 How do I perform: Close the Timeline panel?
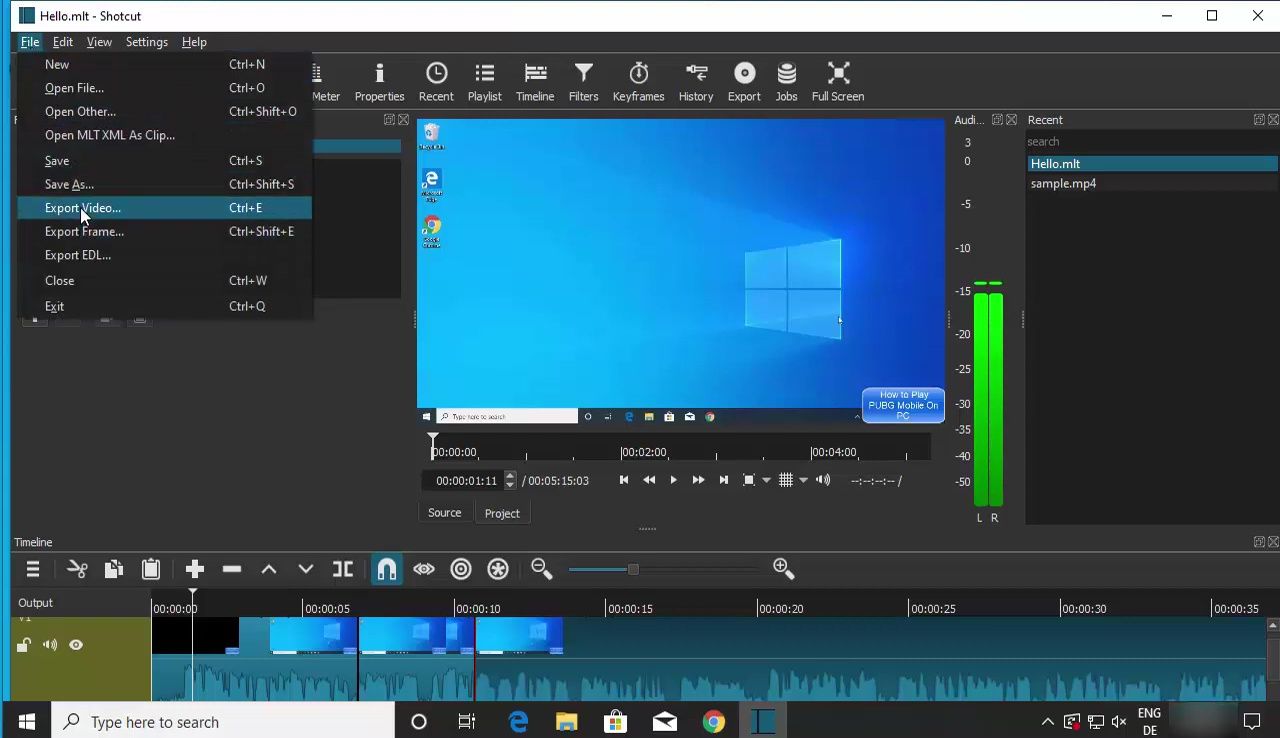(1273, 542)
